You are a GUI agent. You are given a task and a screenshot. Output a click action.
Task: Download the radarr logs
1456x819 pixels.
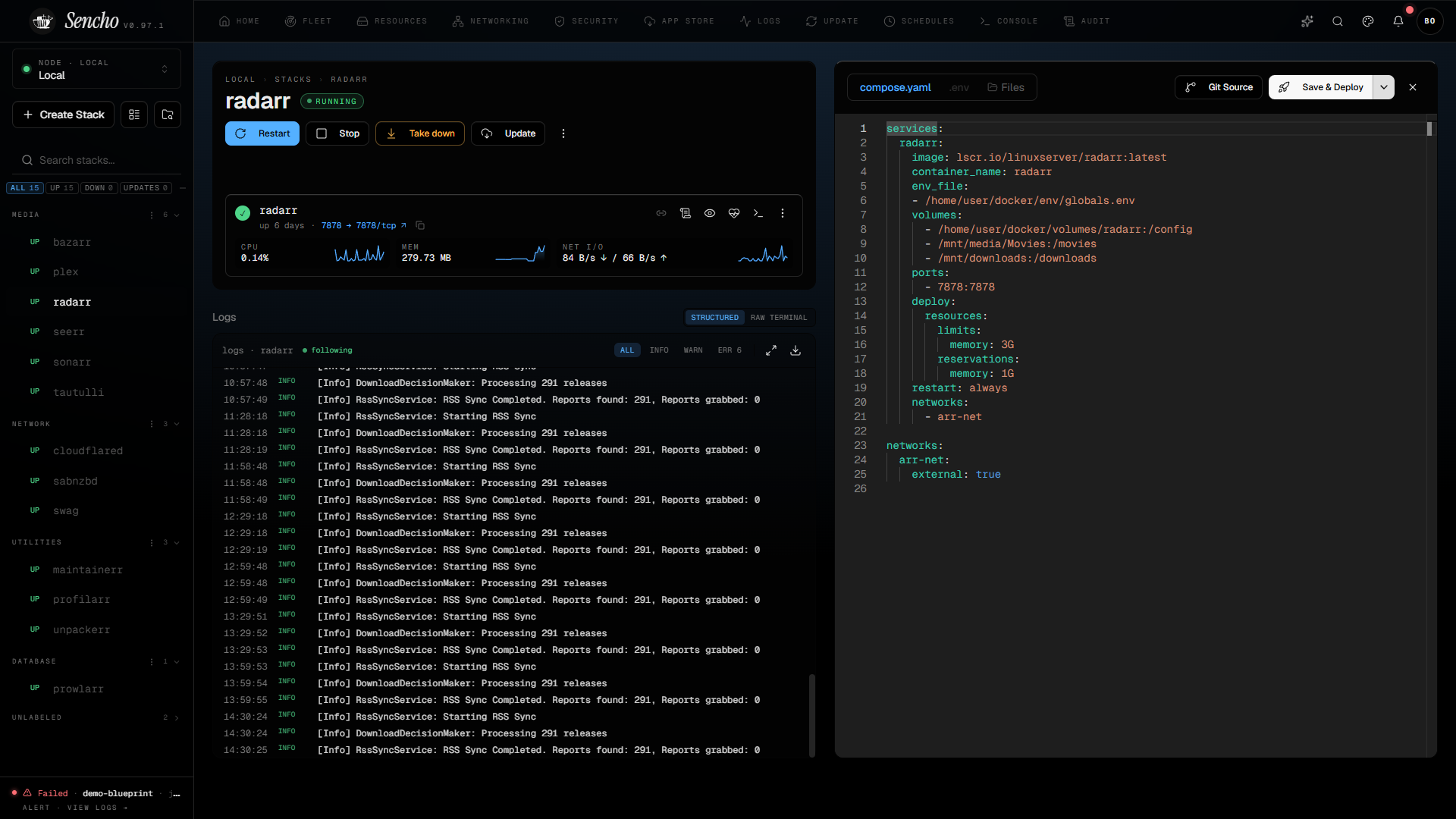[795, 350]
